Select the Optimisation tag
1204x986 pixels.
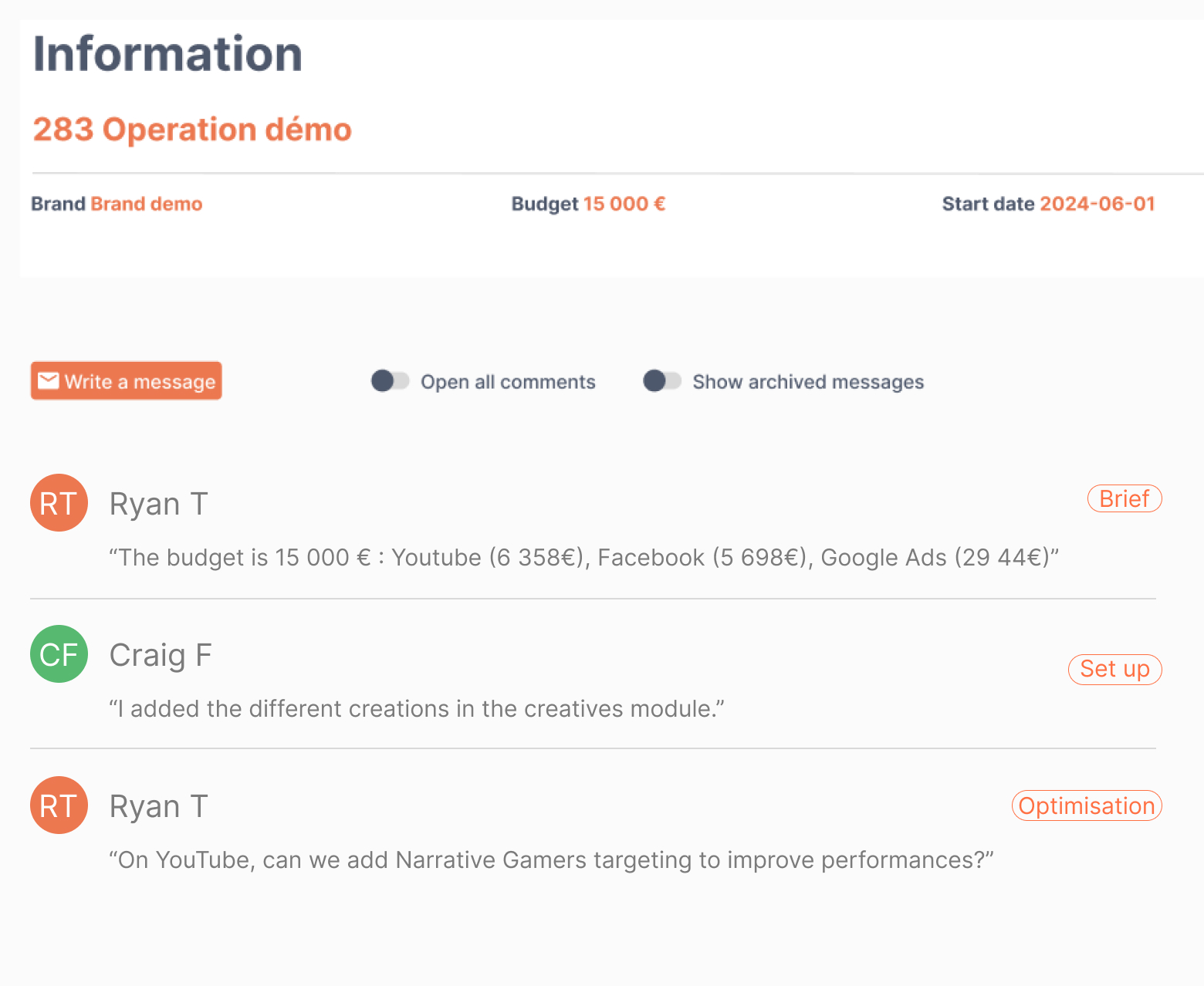coord(1086,805)
